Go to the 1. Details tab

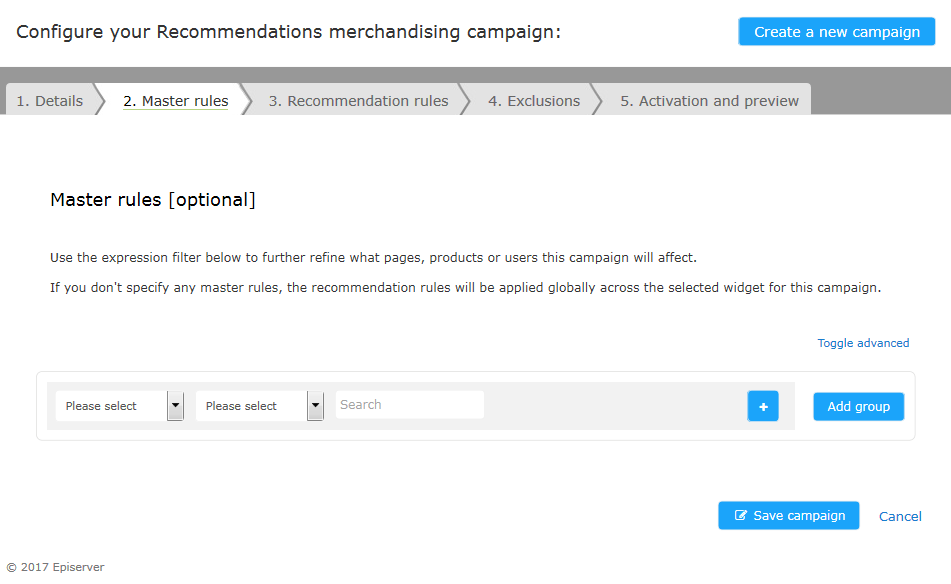click(50, 101)
